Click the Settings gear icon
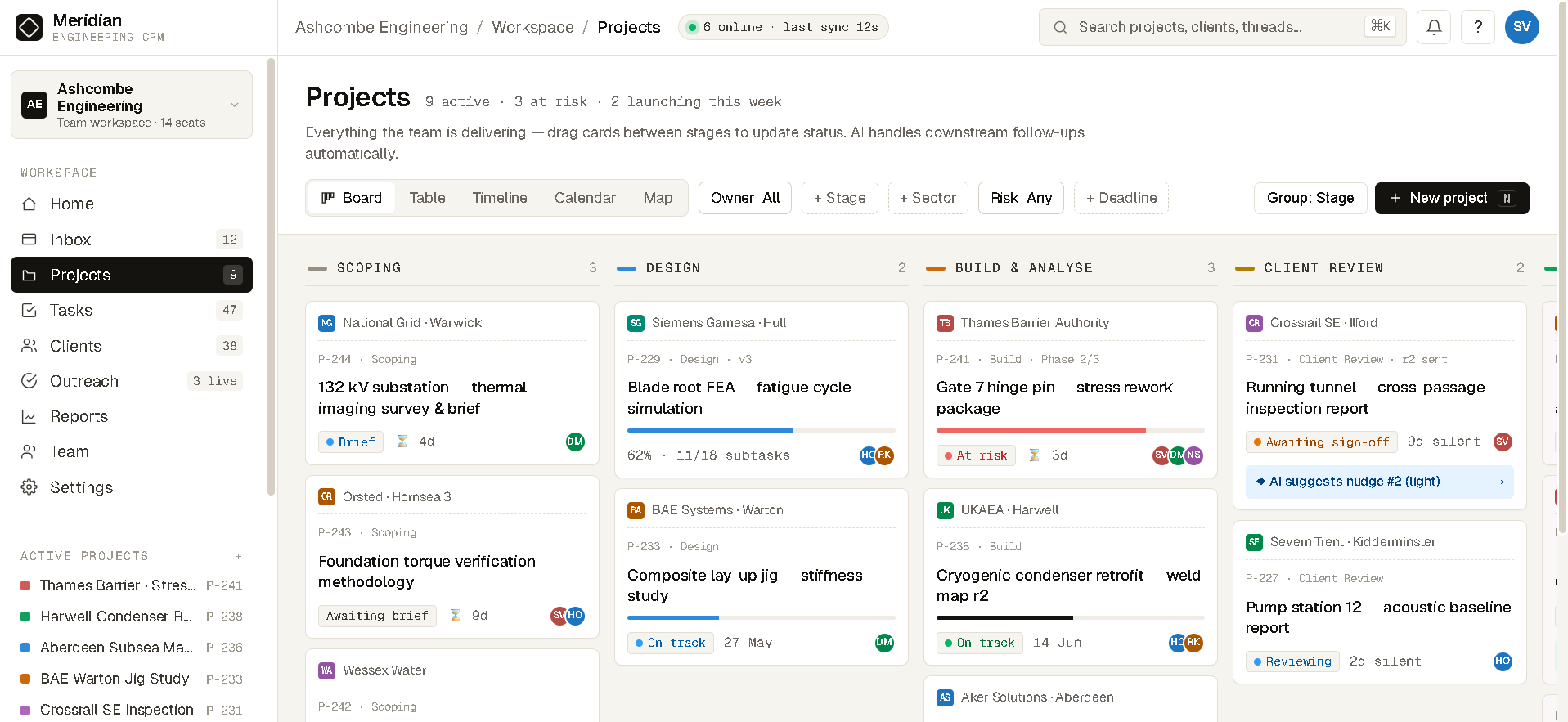Image resolution: width=1568 pixels, height=722 pixels. click(29, 487)
